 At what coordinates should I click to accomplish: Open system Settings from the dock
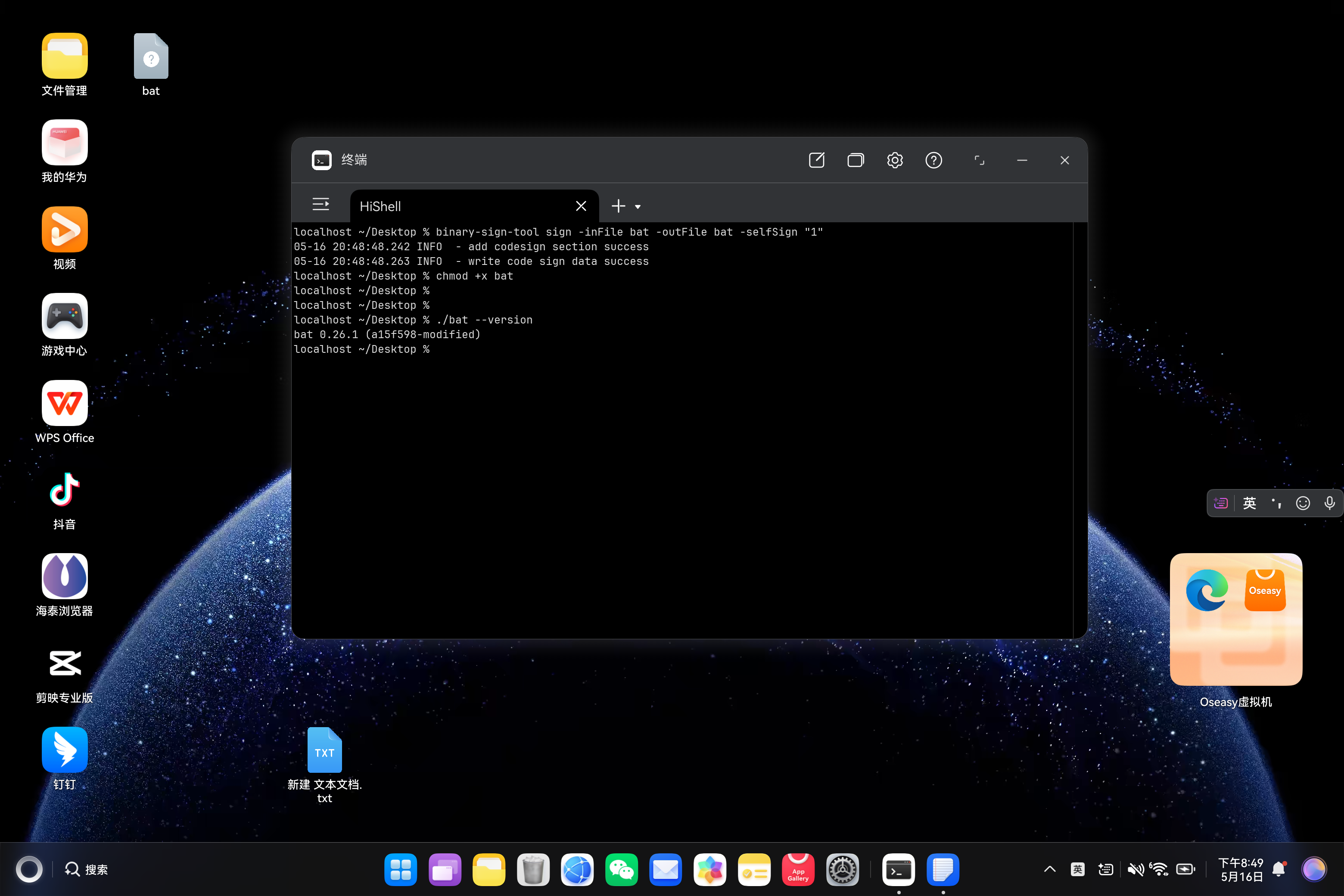click(x=842, y=870)
